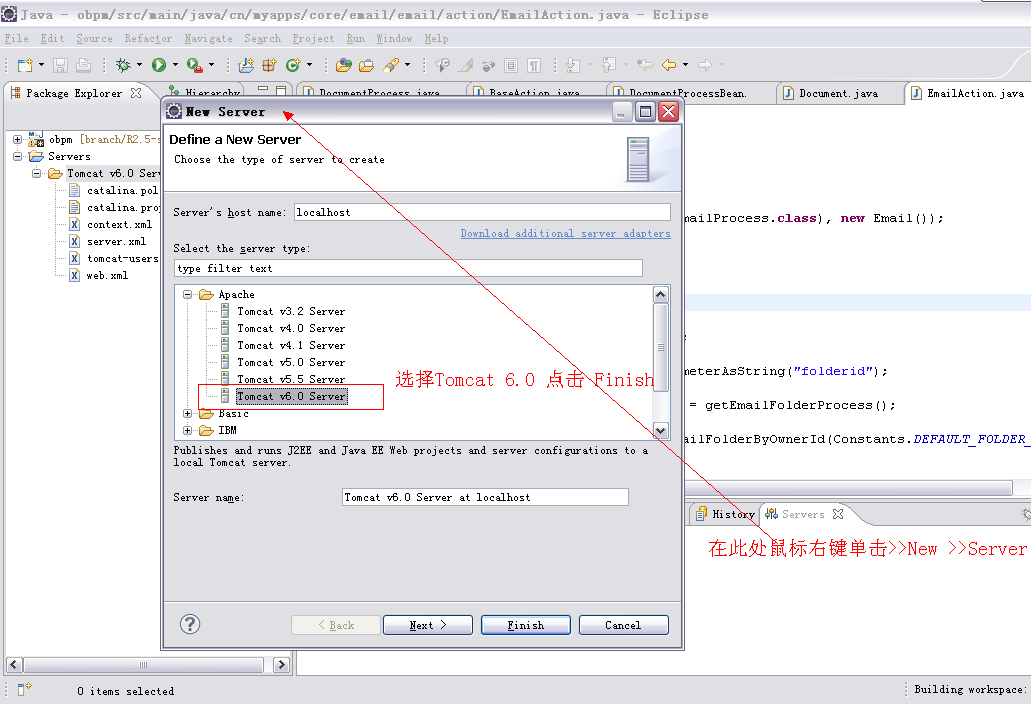
Task: Select Tomcat v6.0 Server in list
Action: (x=291, y=396)
